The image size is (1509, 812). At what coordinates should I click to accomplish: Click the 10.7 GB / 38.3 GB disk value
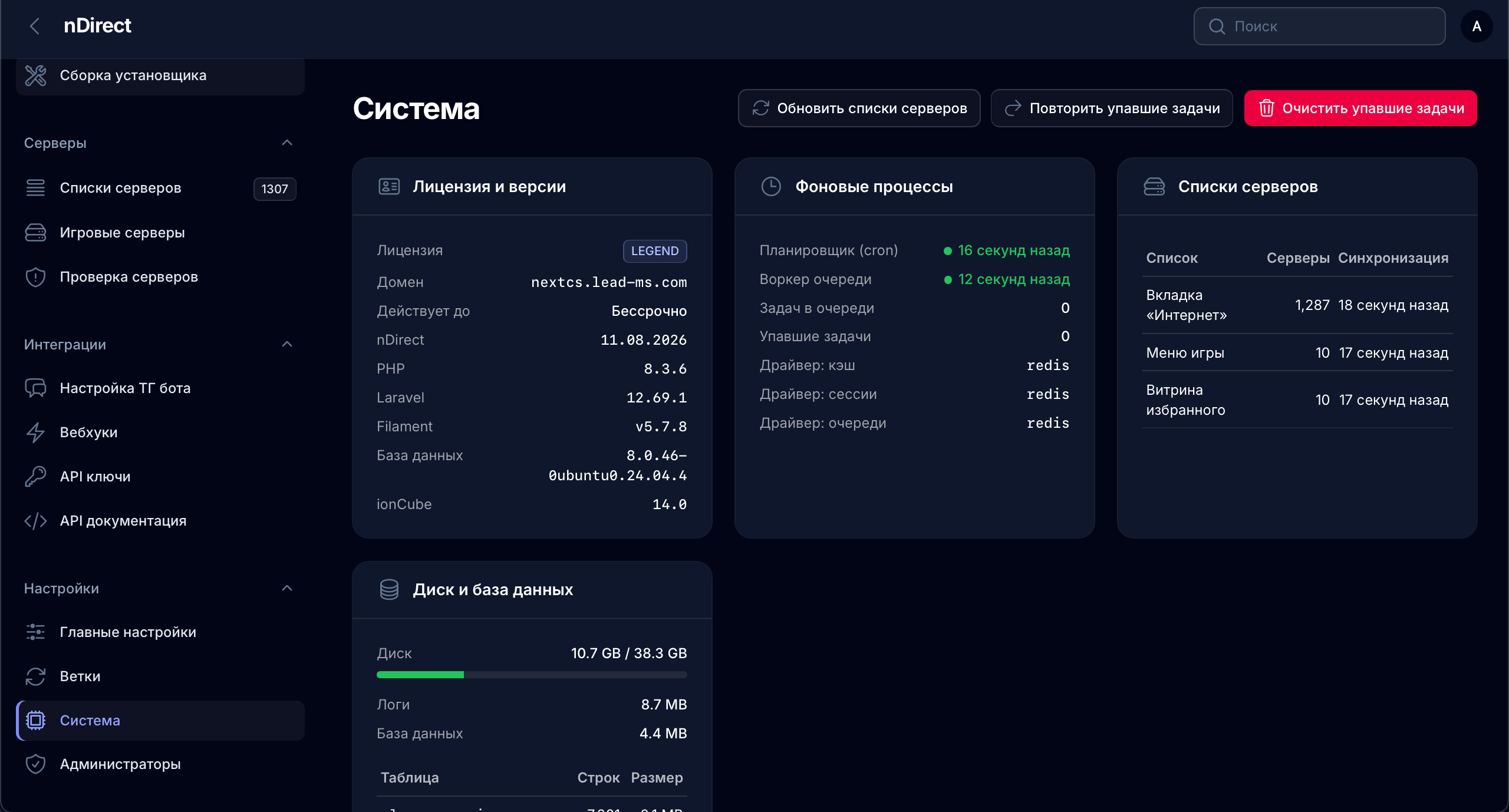click(629, 653)
